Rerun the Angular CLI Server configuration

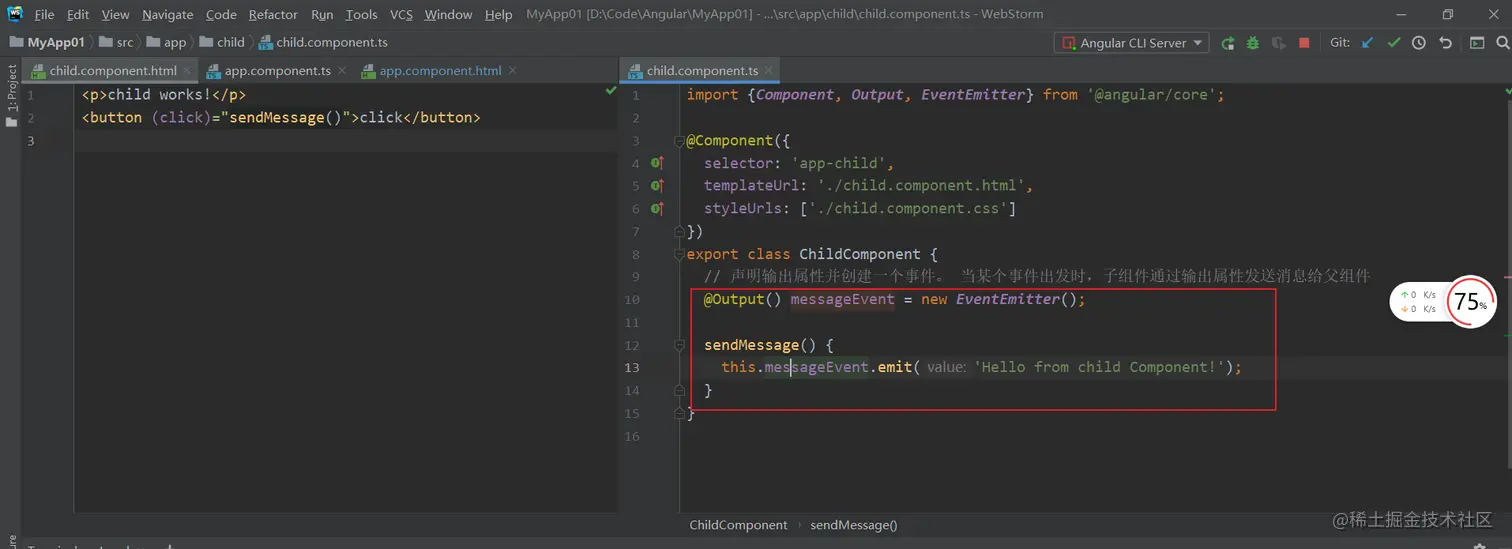click(1227, 43)
